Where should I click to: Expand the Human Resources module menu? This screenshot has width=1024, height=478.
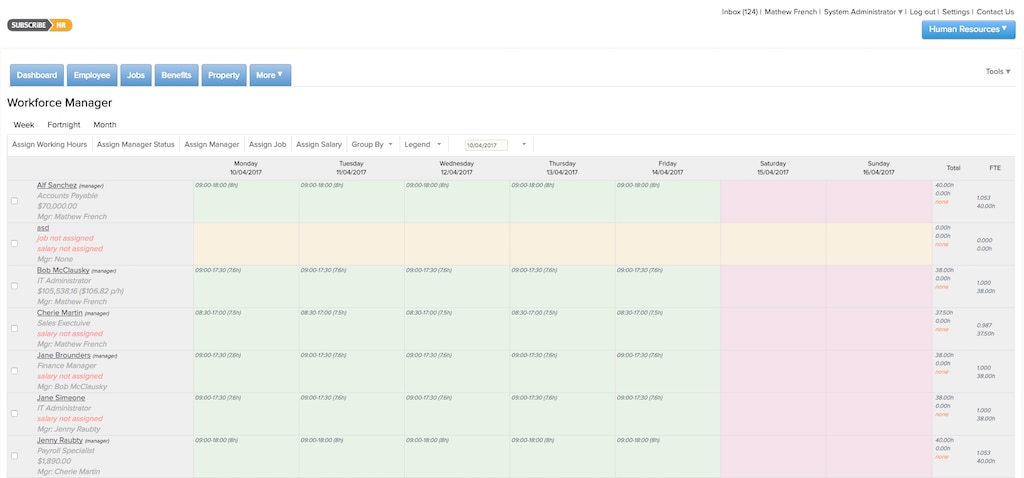click(x=968, y=30)
